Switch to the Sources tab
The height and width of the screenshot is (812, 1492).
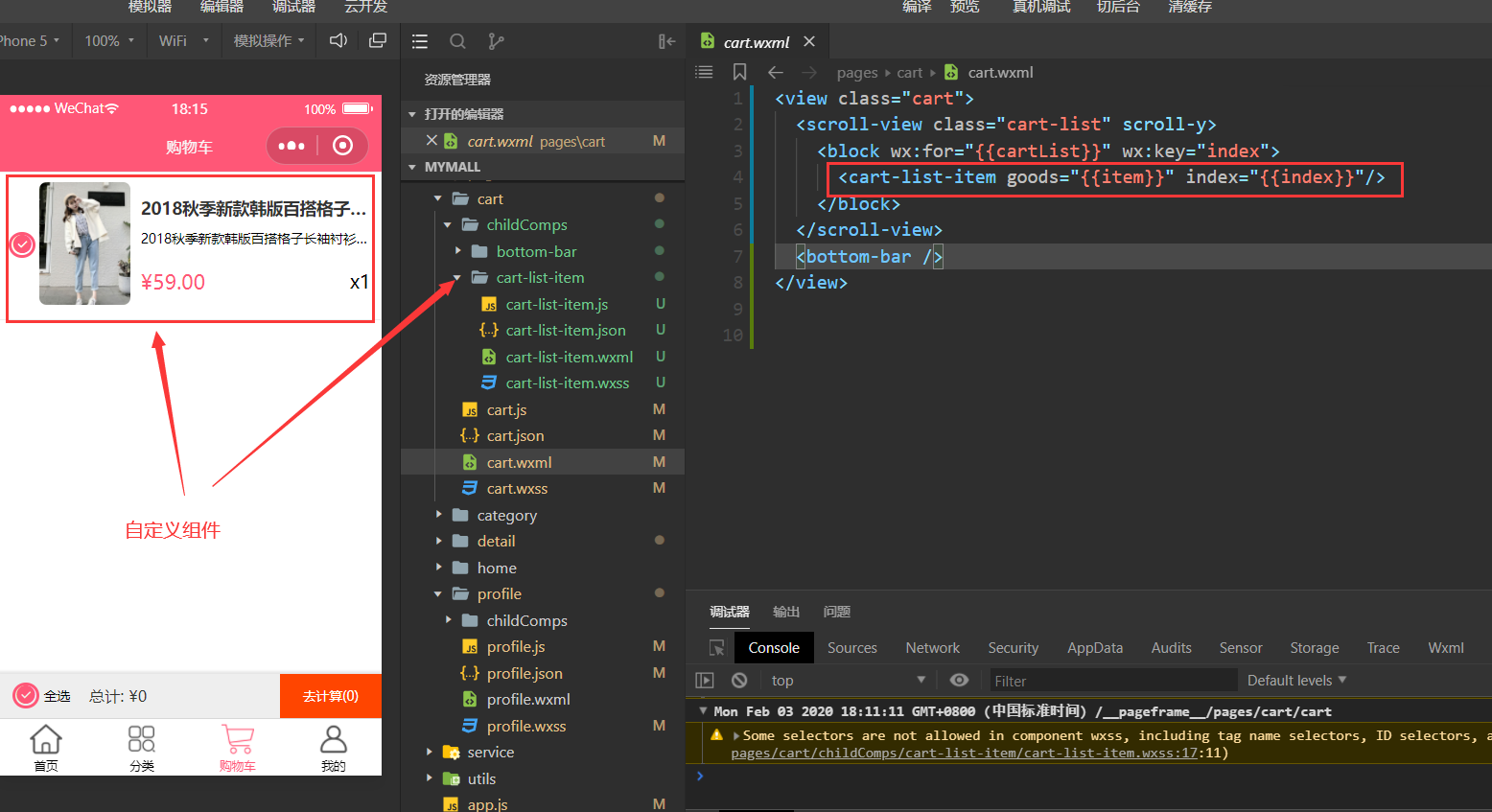(x=852, y=647)
